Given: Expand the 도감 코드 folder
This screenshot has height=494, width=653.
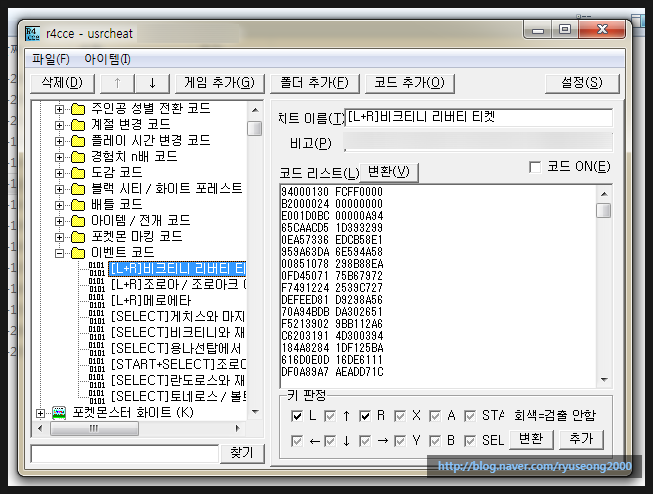Looking at the screenshot, I should pyautogui.click(x=60, y=173).
